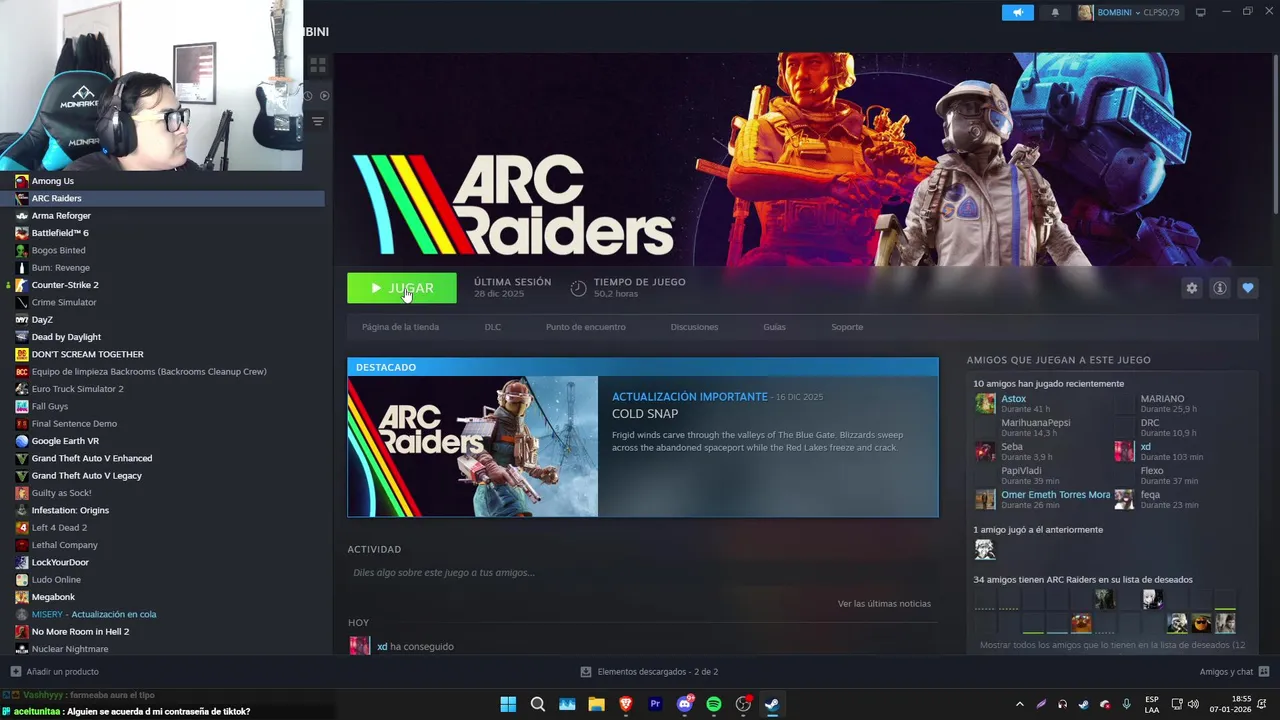Click Google Earth VR icon
This screenshot has height=720, width=1280.
point(22,441)
